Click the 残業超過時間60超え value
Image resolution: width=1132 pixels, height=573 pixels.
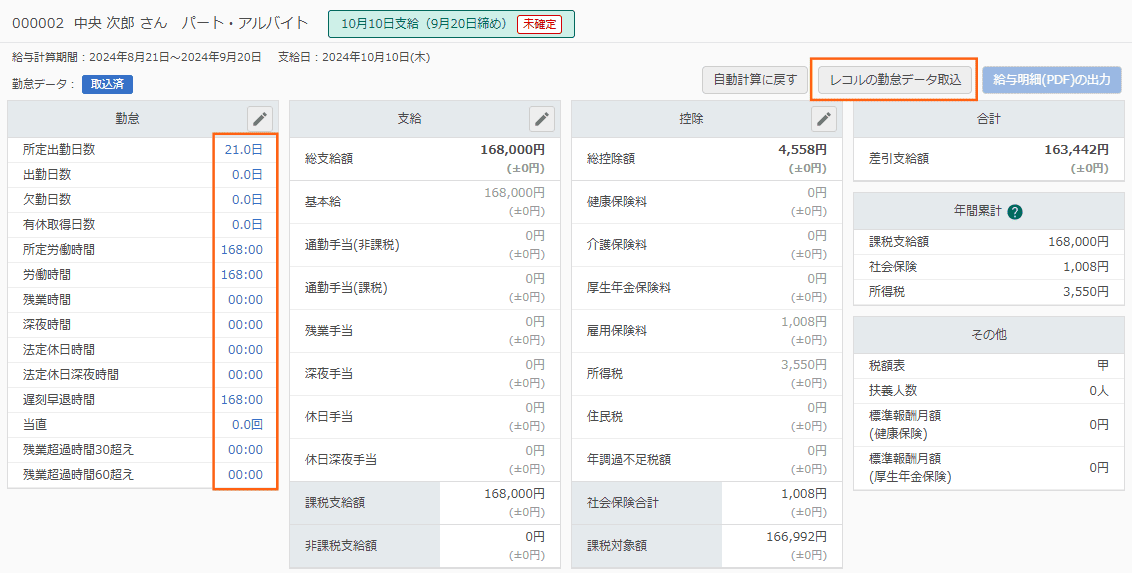pyautogui.click(x=245, y=475)
